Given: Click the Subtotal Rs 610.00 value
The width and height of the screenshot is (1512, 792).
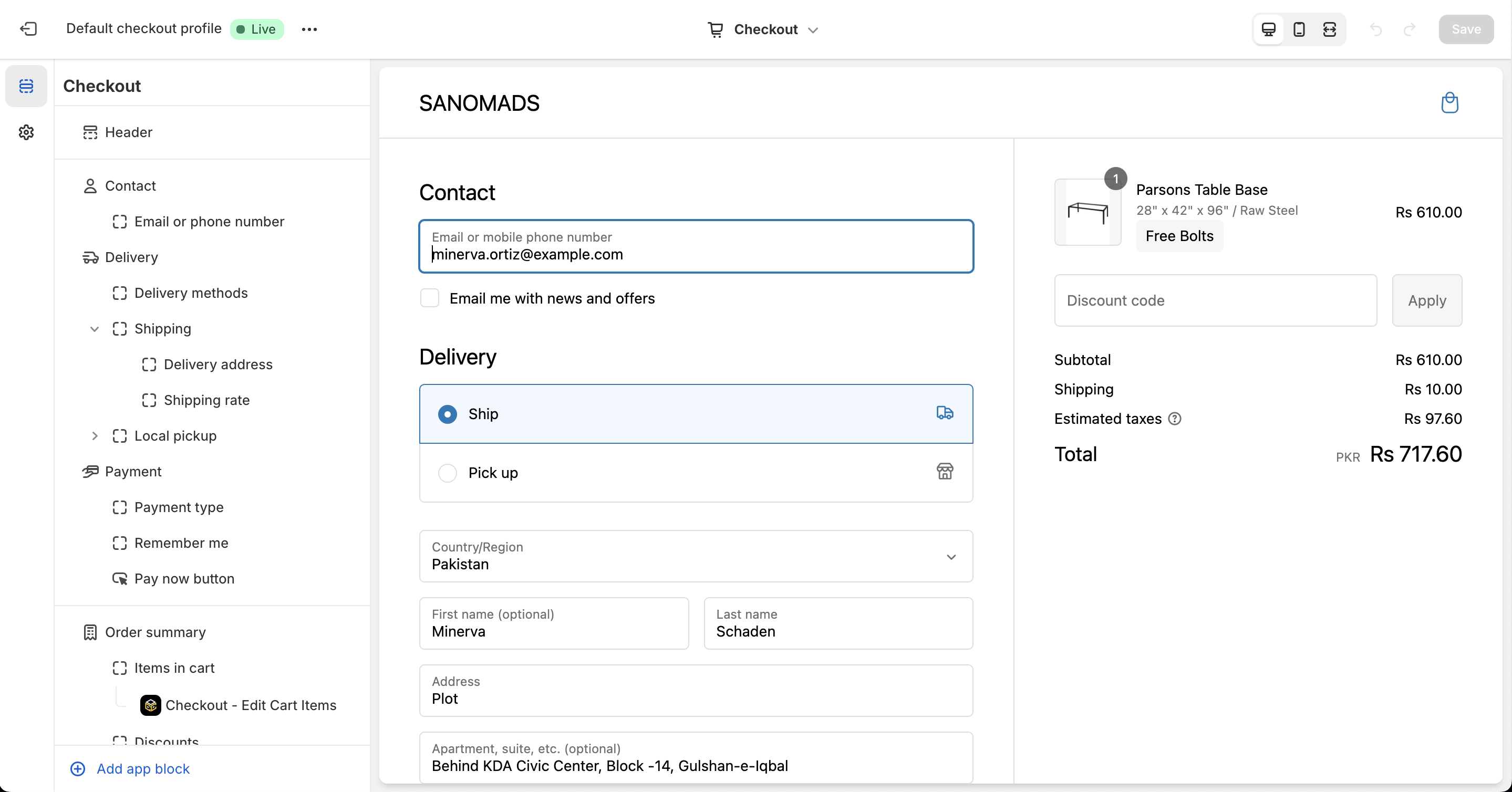Looking at the screenshot, I should (1428, 360).
